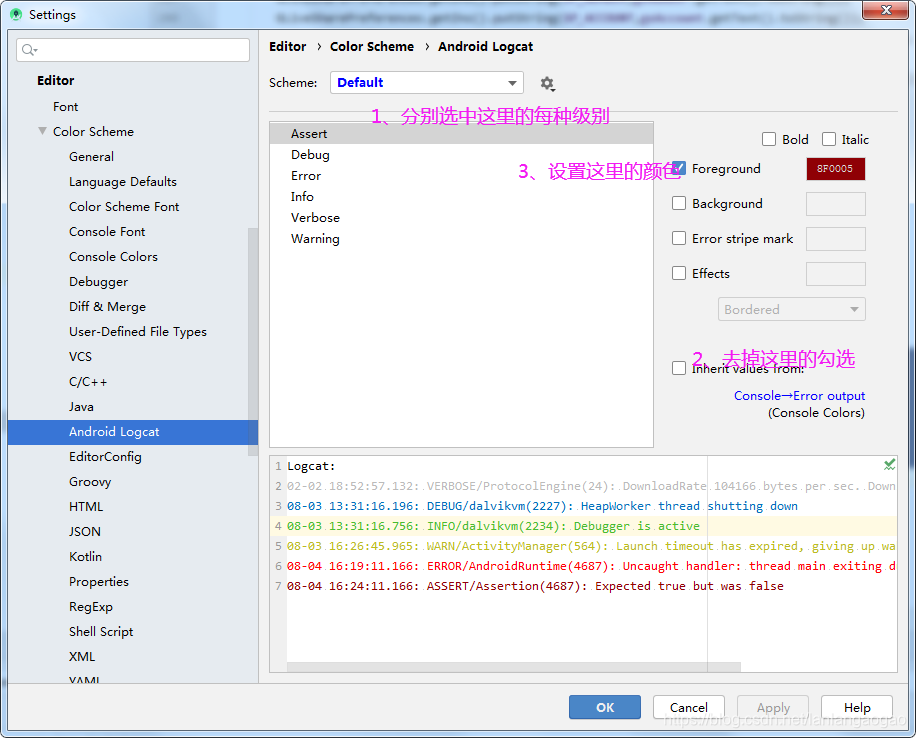Open XML color settings
Viewport: 916px width, 738px height.
pyautogui.click(x=82, y=657)
